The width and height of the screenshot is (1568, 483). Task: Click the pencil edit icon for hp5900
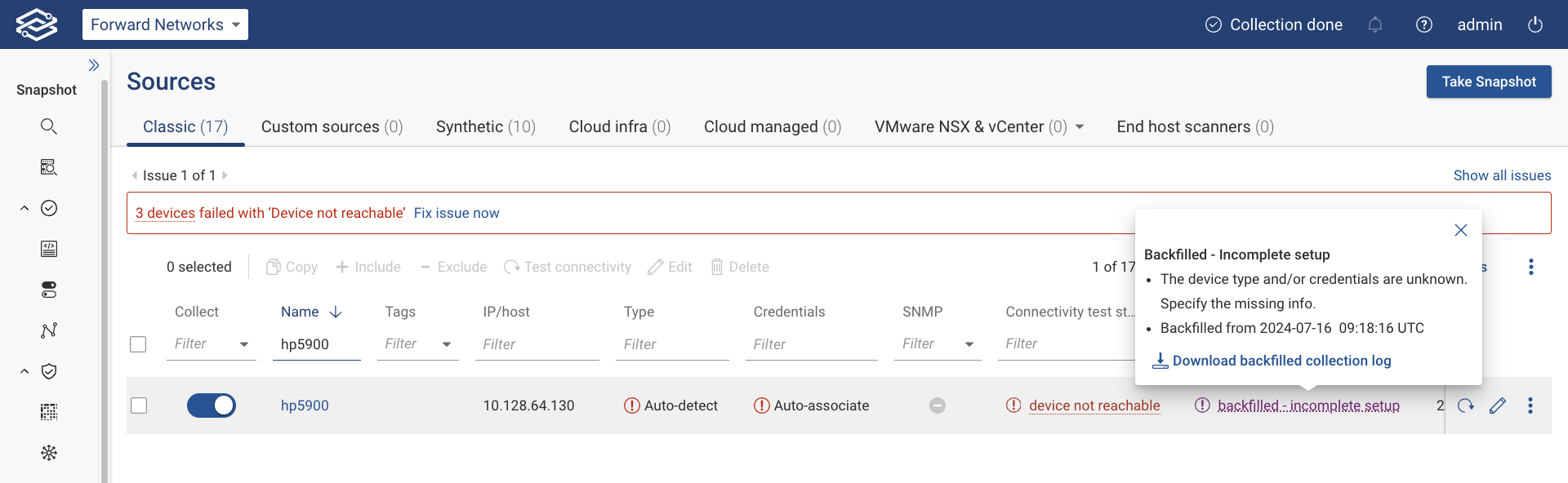pyautogui.click(x=1497, y=405)
